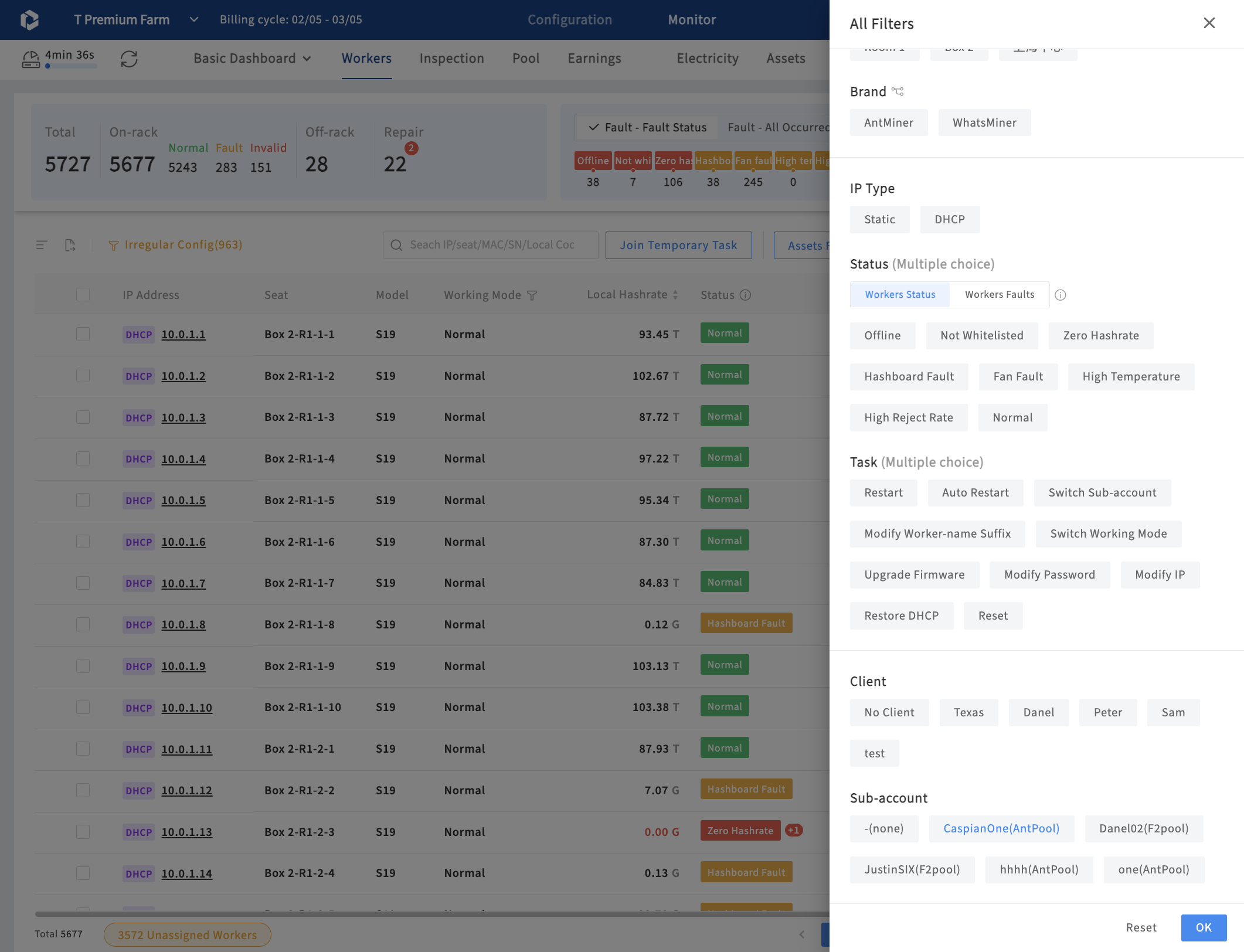Click OK to apply filters
The width and height of the screenshot is (1244, 952).
[1204, 927]
